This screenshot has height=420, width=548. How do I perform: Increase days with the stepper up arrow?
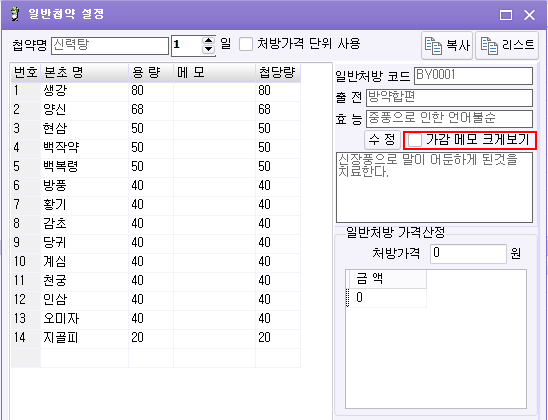[x=208, y=41]
